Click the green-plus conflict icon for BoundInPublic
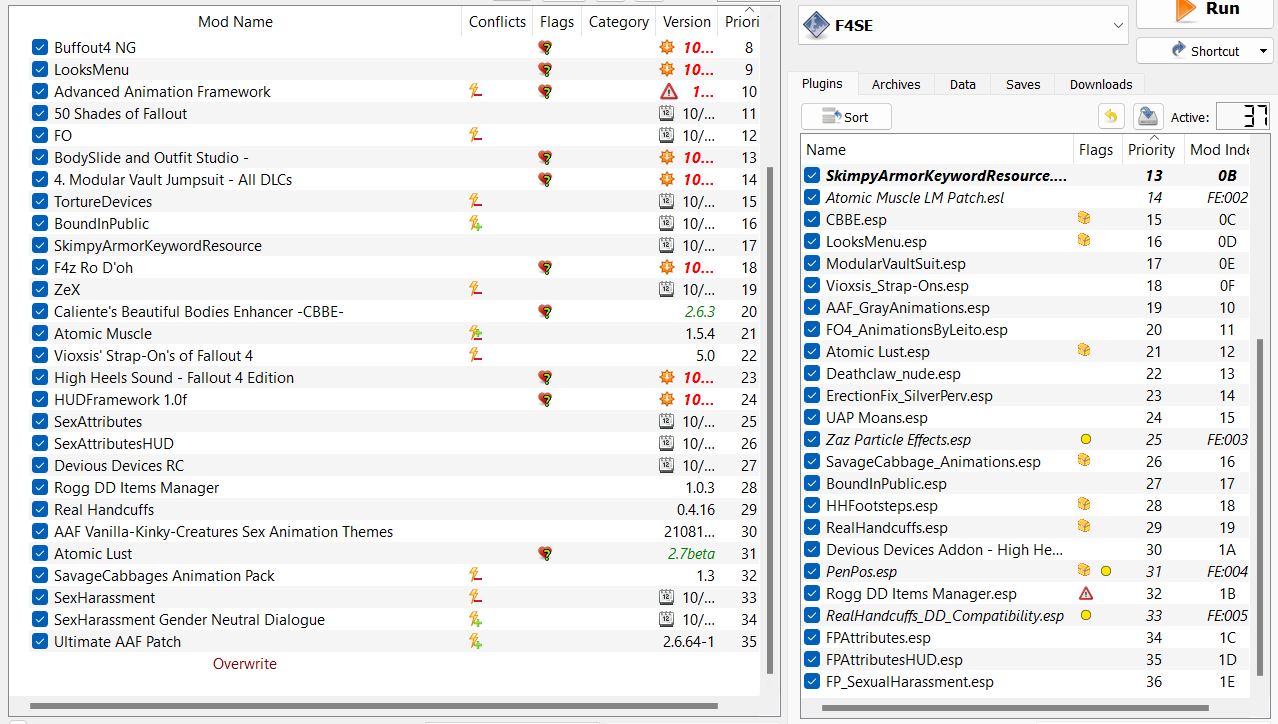The image size is (1278, 724). pos(476,223)
